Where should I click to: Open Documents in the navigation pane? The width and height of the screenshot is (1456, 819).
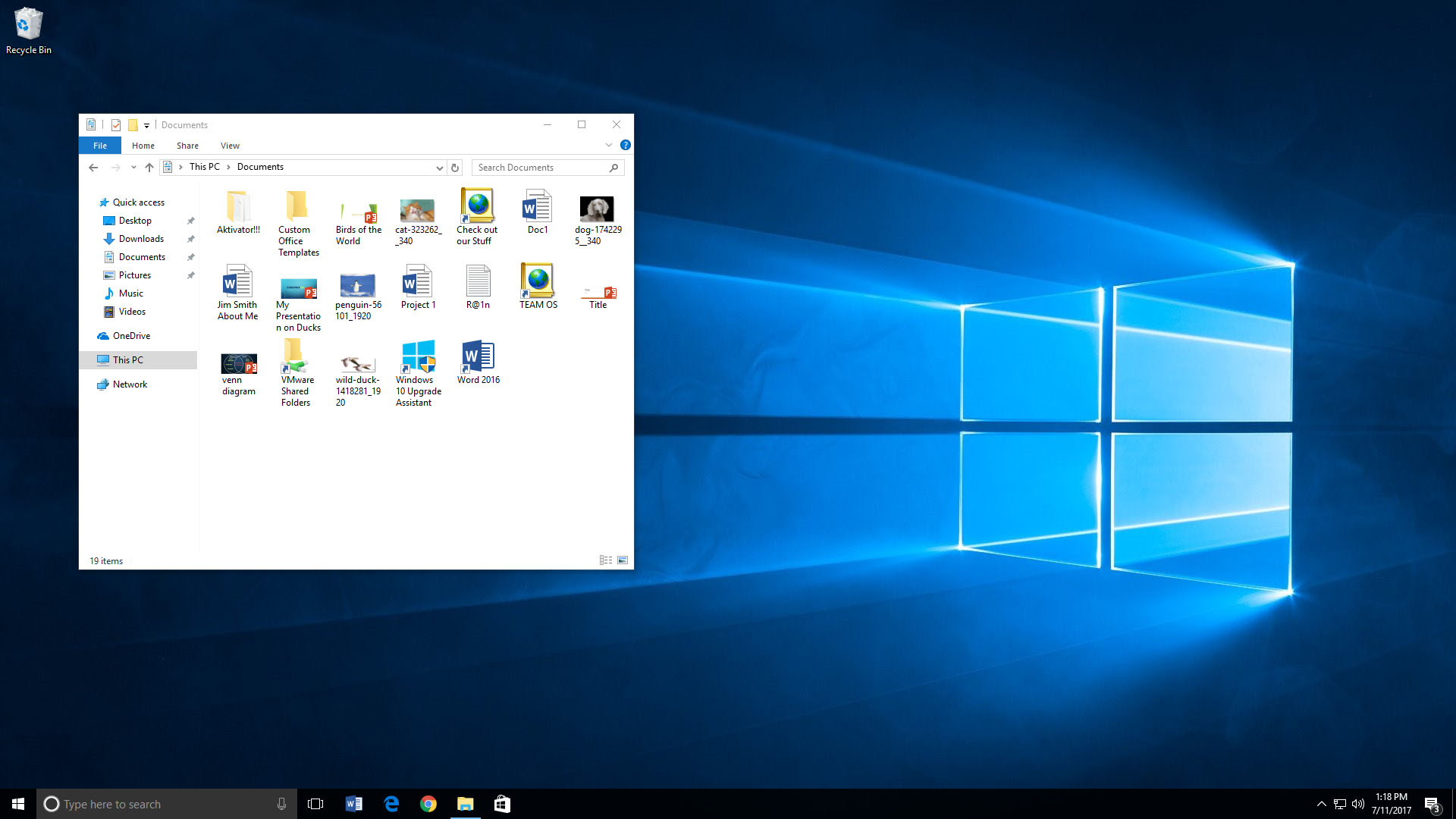142,257
